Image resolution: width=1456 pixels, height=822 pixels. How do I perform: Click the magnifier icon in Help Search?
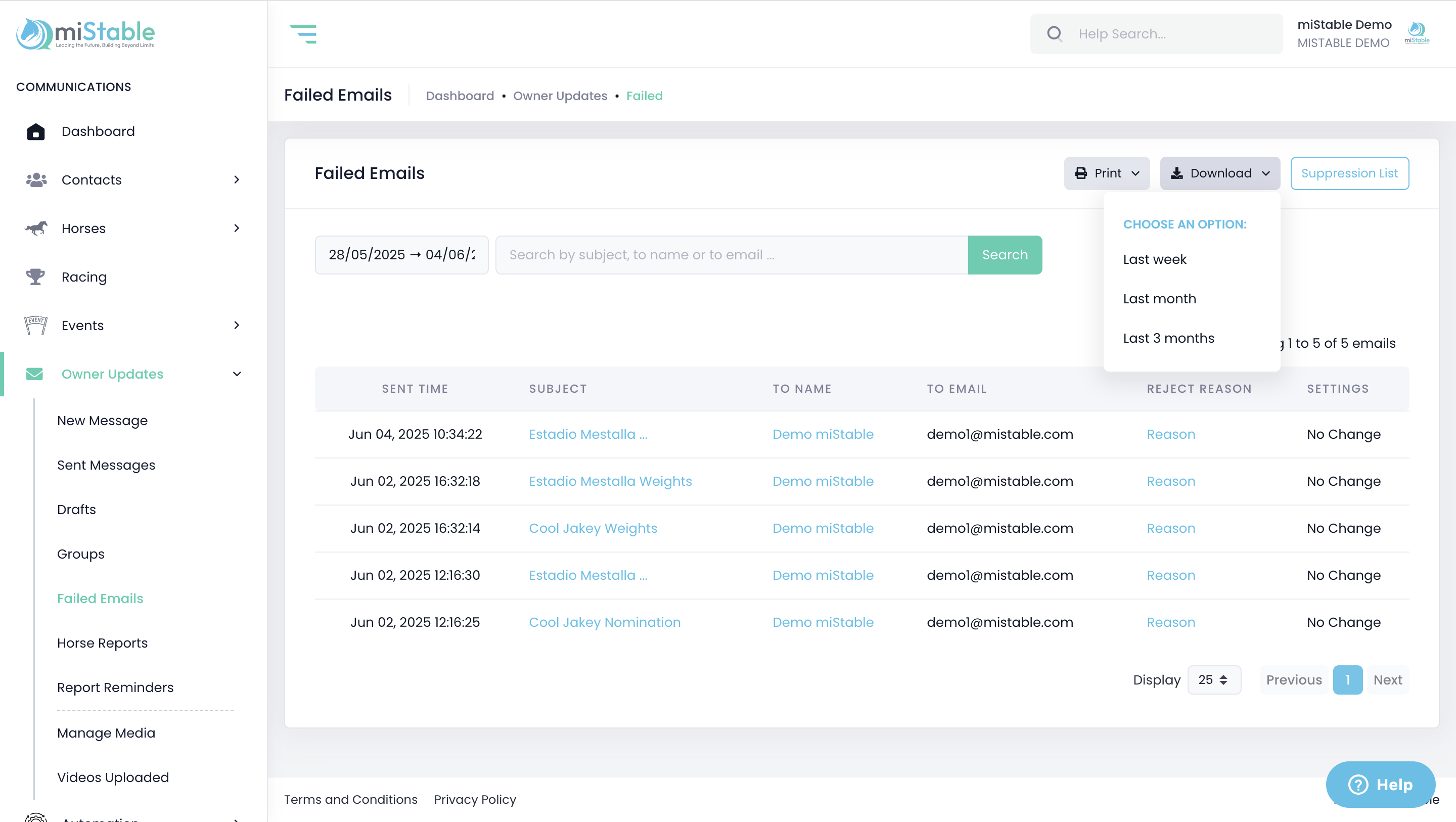coord(1054,34)
